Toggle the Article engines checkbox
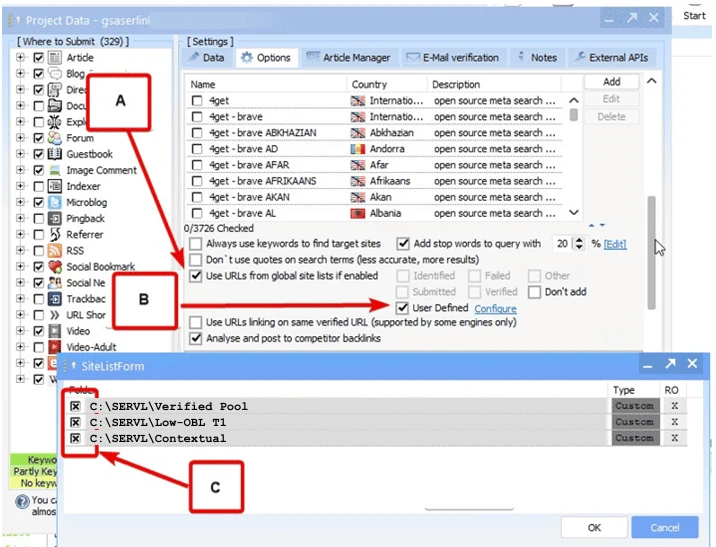 pyautogui.click(x=39, y=58)
